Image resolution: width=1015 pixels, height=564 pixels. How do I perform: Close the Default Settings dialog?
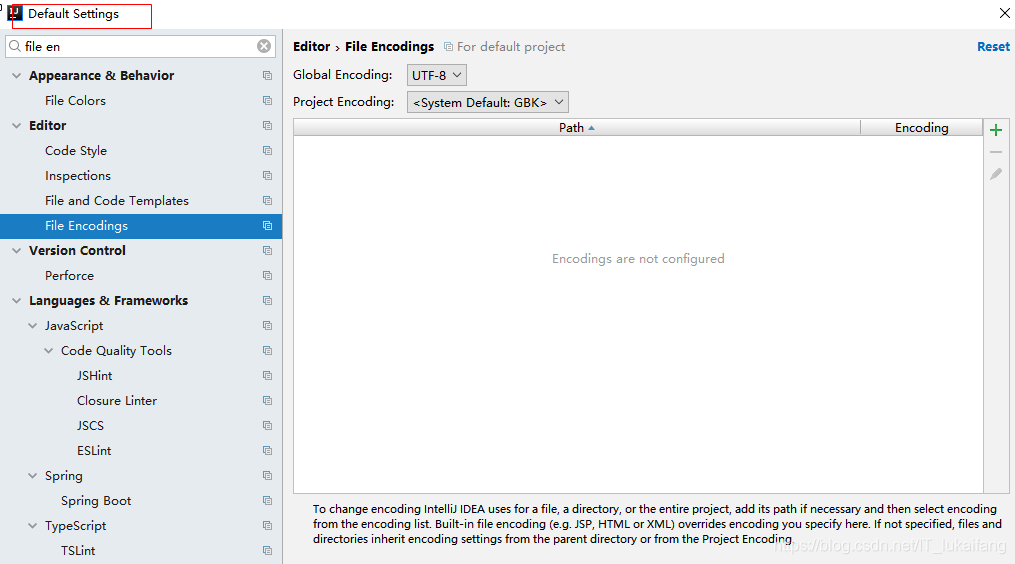click(x=1004, y=13)
